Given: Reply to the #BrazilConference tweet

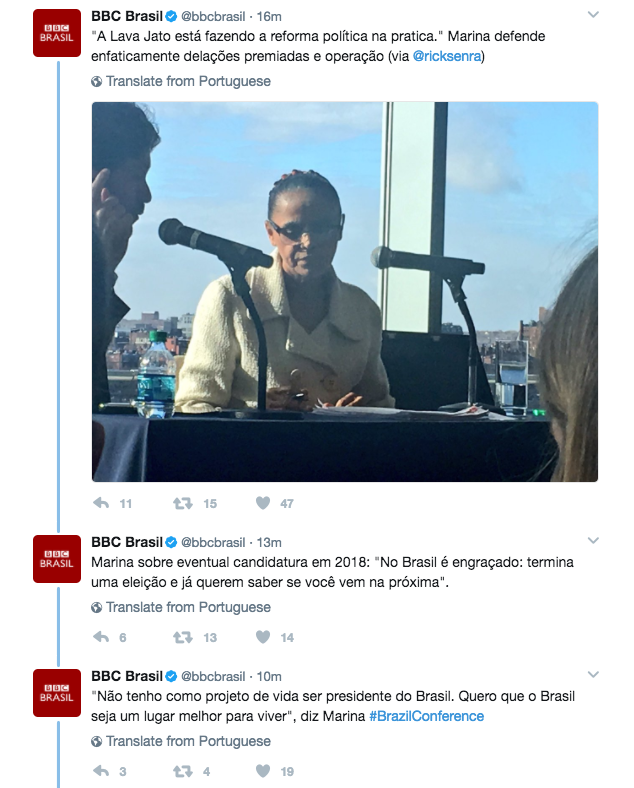Looking at the screenshot, I should click(x=101, y=771).
